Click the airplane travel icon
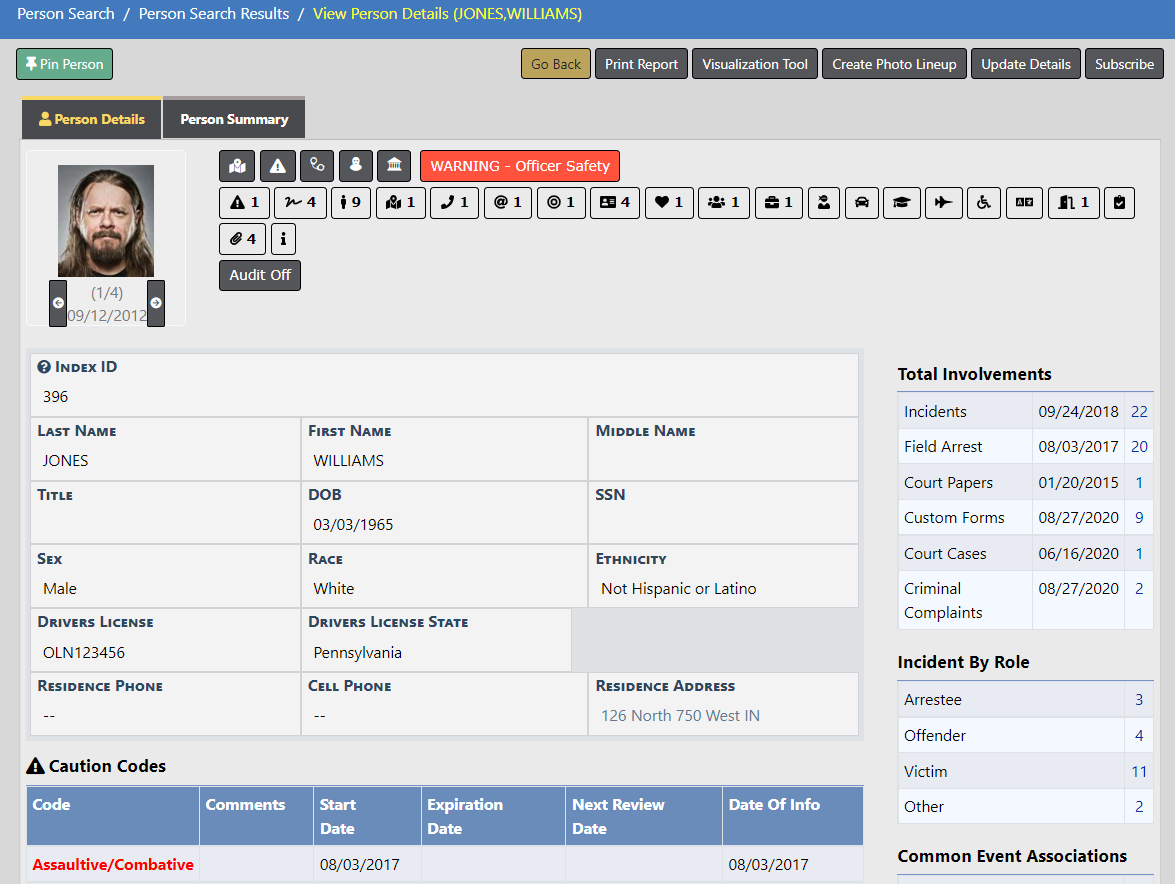 (942, 202)
